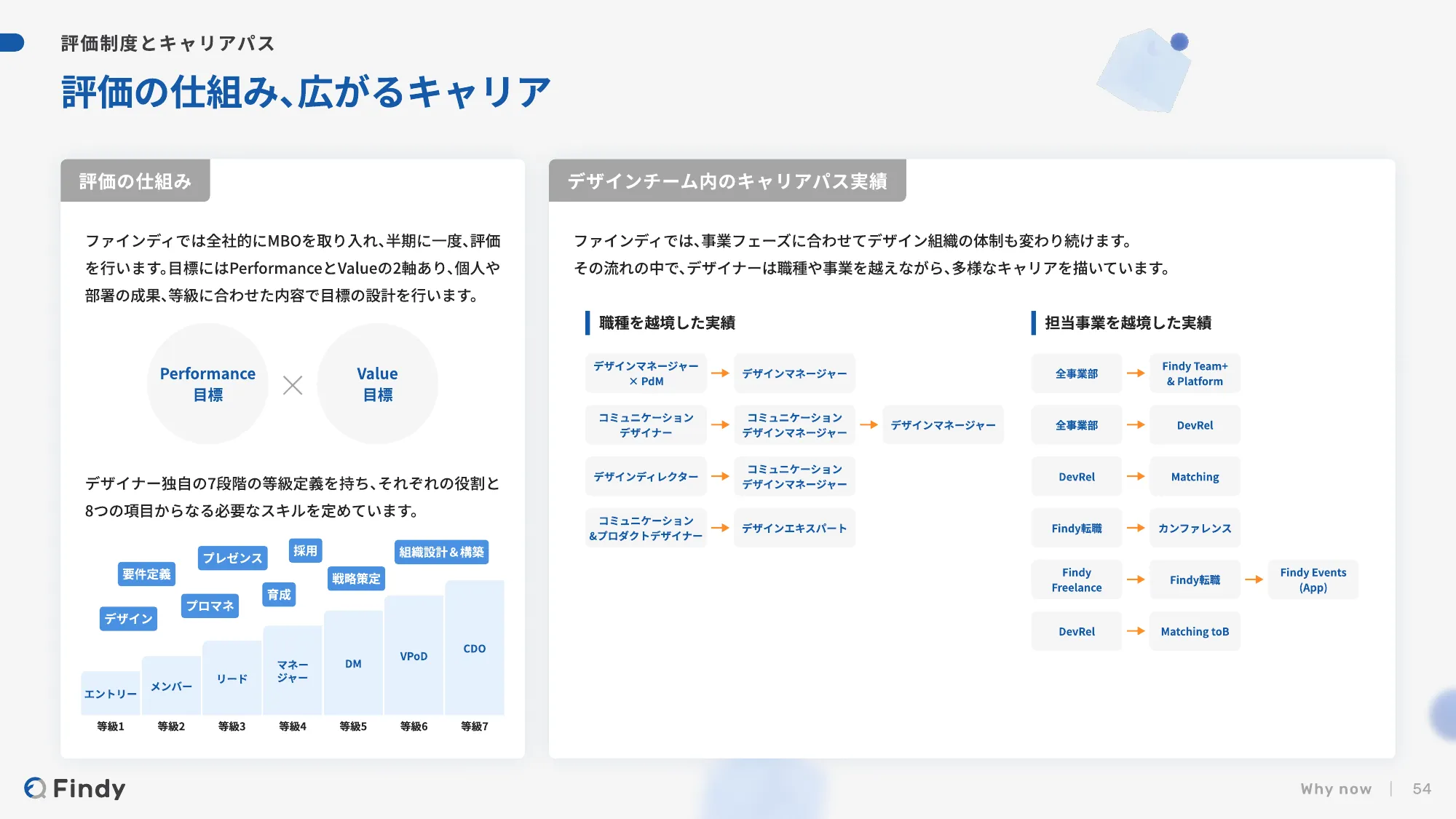Click the リード grade bar
The height and width of the screenshot is (819, 1456).
coord(232,678)
